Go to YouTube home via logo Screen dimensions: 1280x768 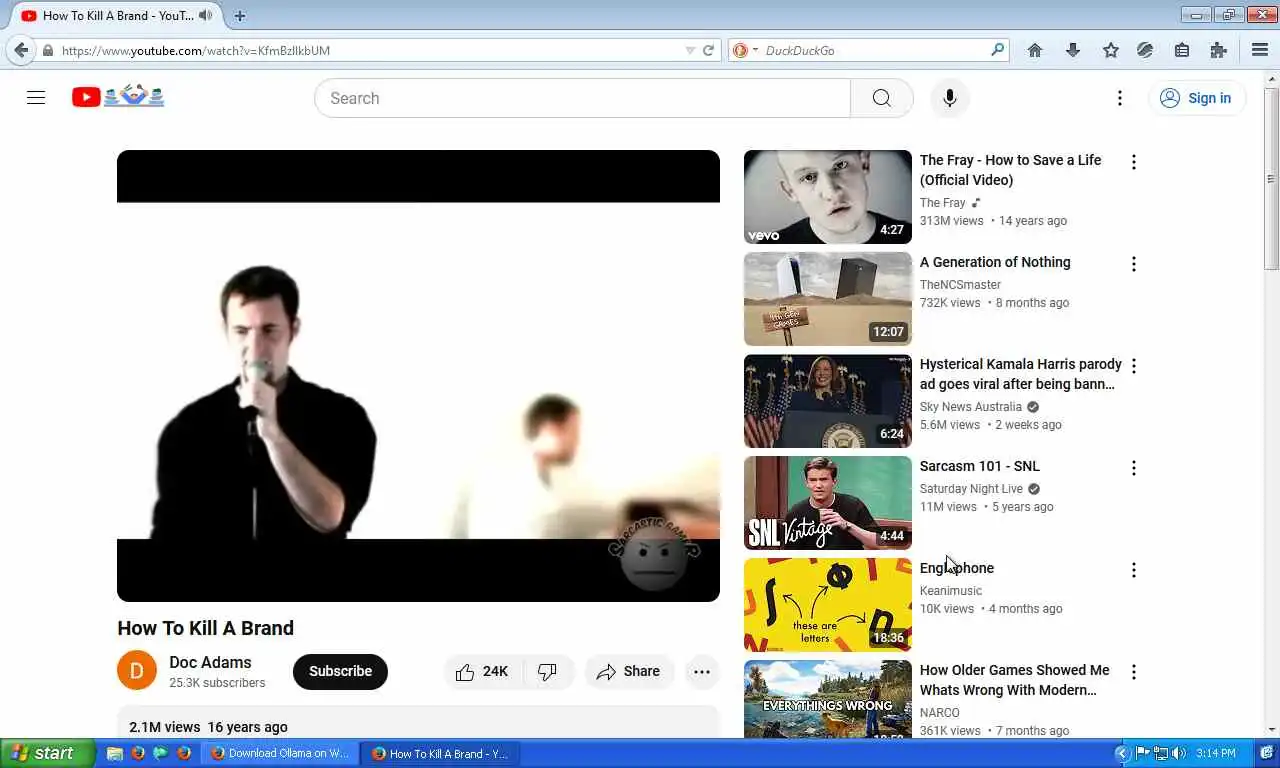click(x=118, y=96)
